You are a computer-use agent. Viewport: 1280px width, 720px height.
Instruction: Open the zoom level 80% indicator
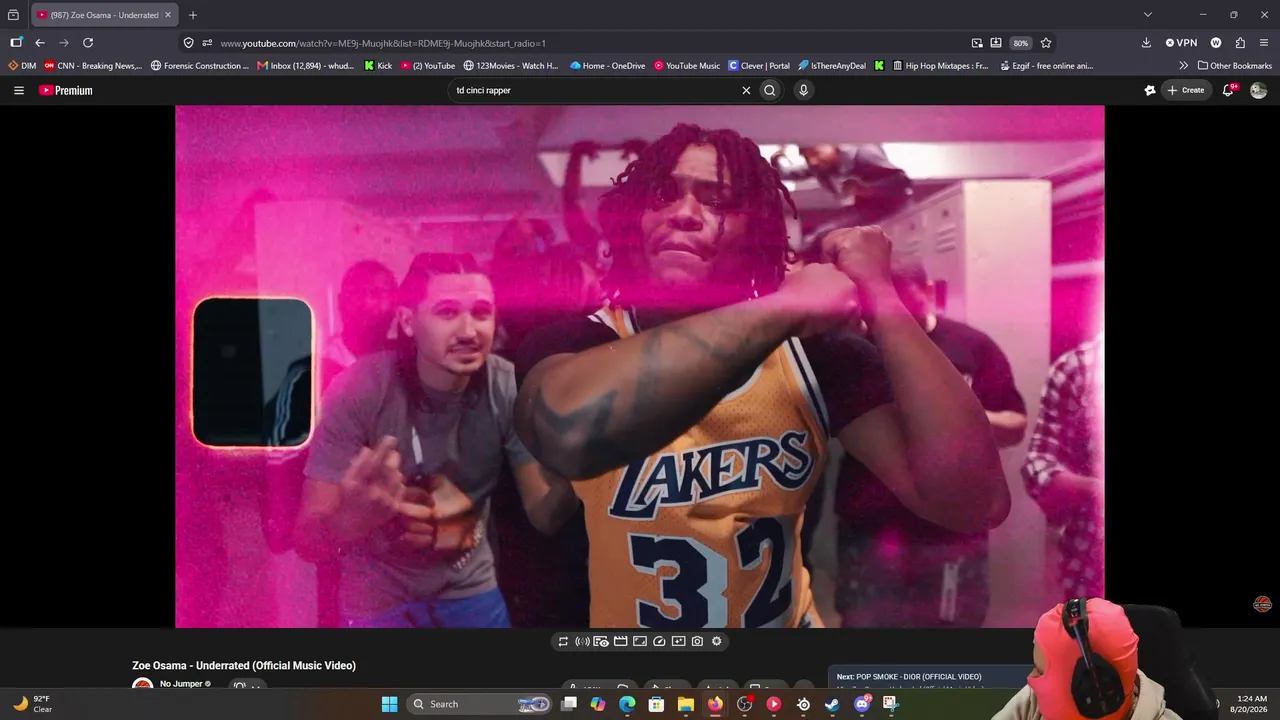1020,43
